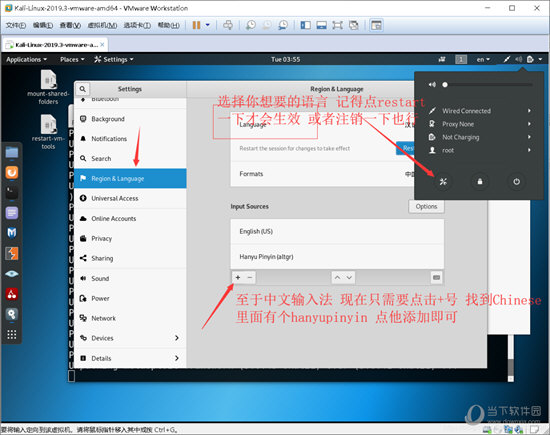Click the workspace indicator 1 in top bar
The height and width of the screenshot is (435, 550).
coord(461,59)
